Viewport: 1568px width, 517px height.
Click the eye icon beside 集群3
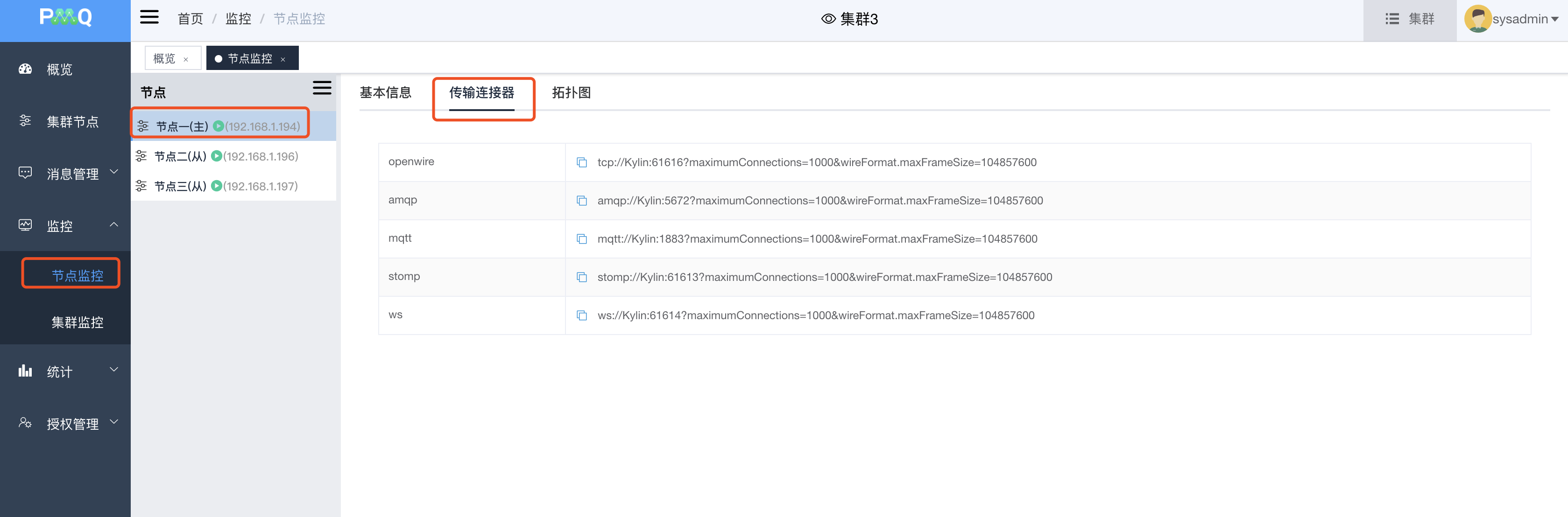[828, 19]
